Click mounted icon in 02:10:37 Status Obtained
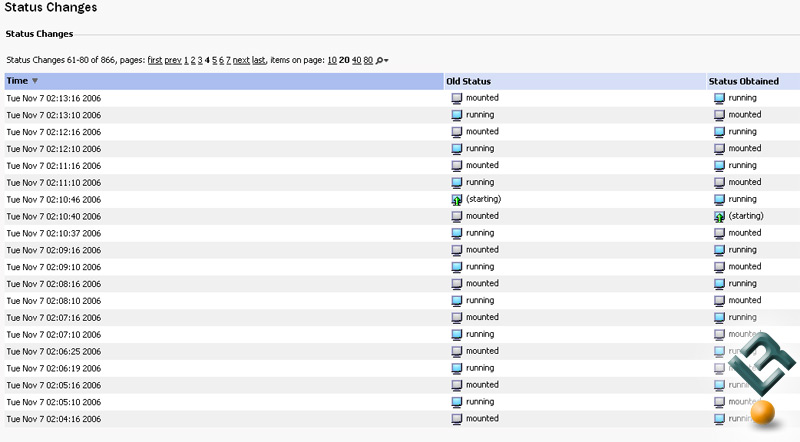The width and height of the screenshot is (800, 442). [x=719, y=233]
